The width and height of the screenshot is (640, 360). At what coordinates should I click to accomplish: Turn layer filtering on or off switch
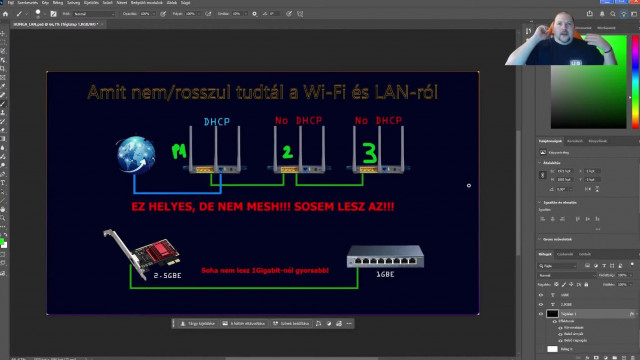pos(632,265)
